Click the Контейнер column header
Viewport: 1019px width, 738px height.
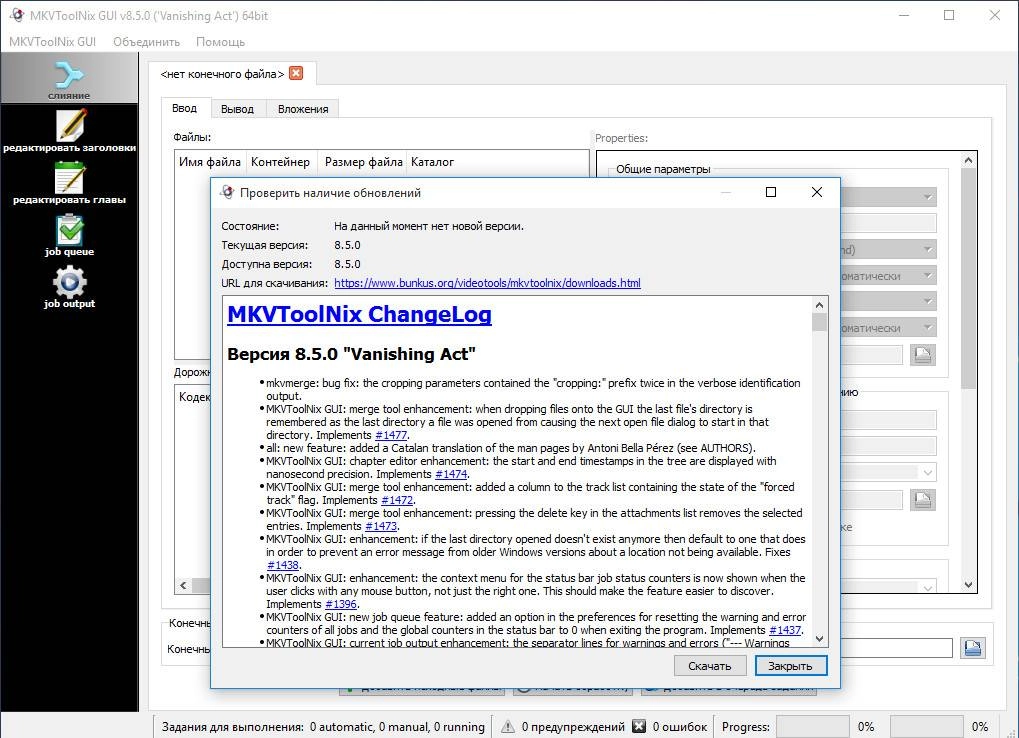pyautogui.click(x=281, y=162)
